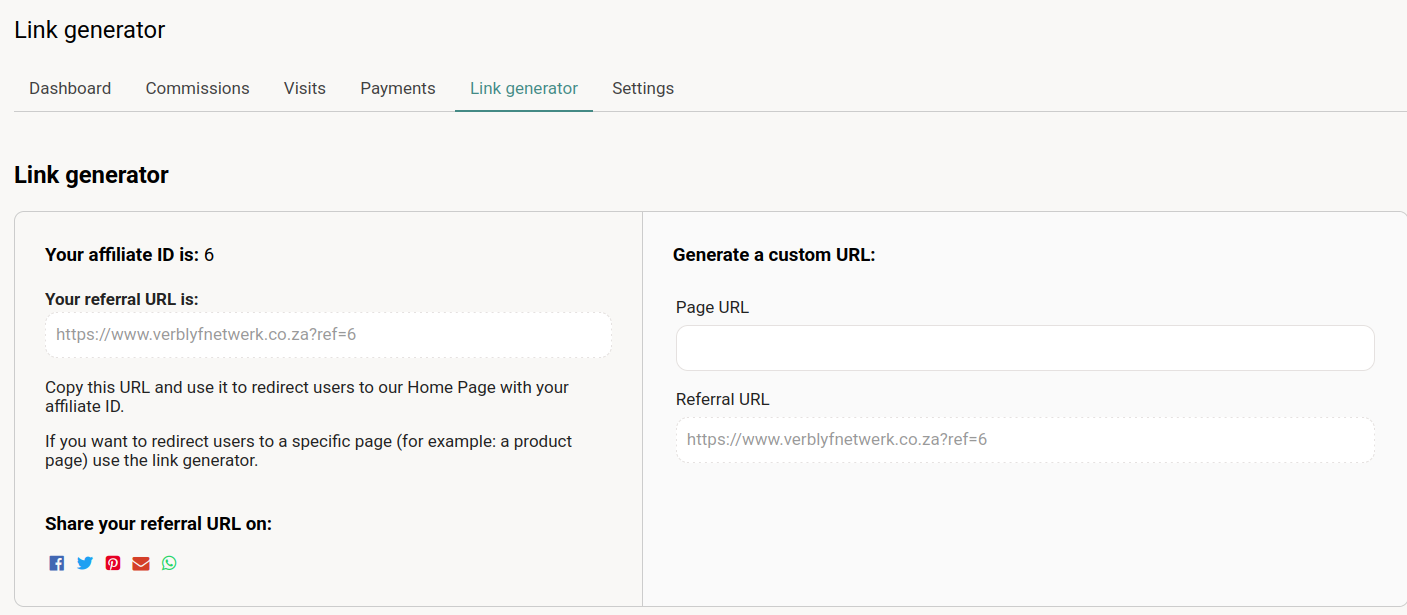Click the 'Copy this URL' instruction paragraph

(x=307, y=397)
